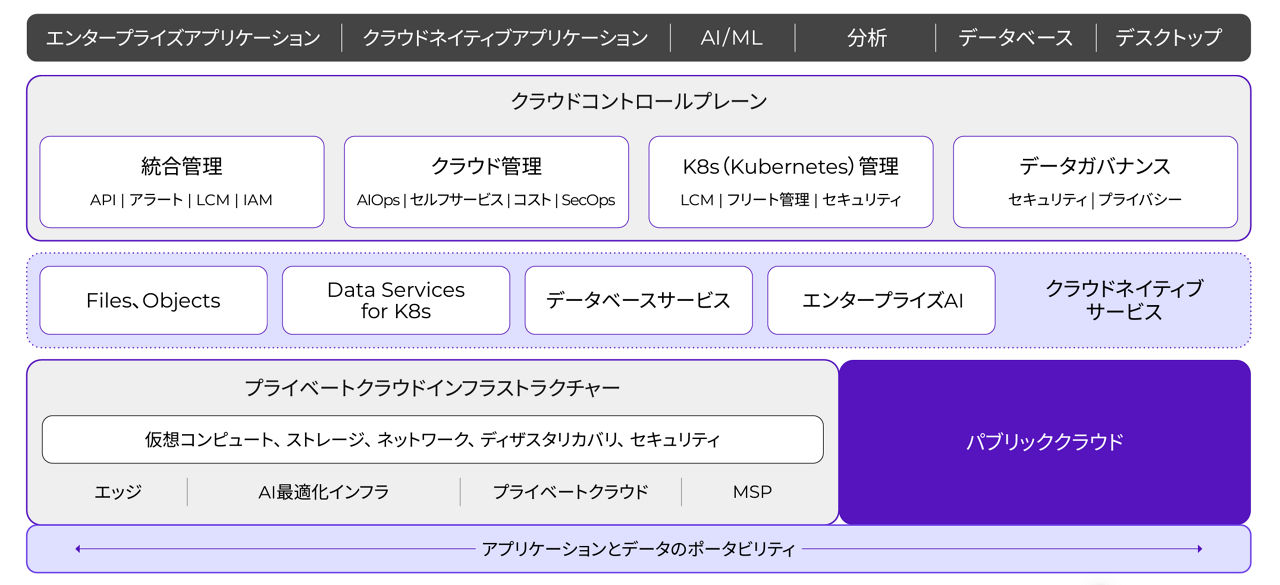Click the クラウドコントロールプレーン header

click(639, 101)
